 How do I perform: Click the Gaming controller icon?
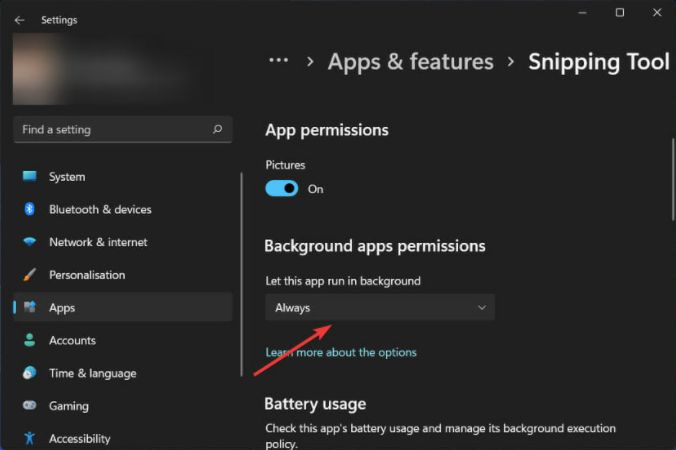pos(30,405)
